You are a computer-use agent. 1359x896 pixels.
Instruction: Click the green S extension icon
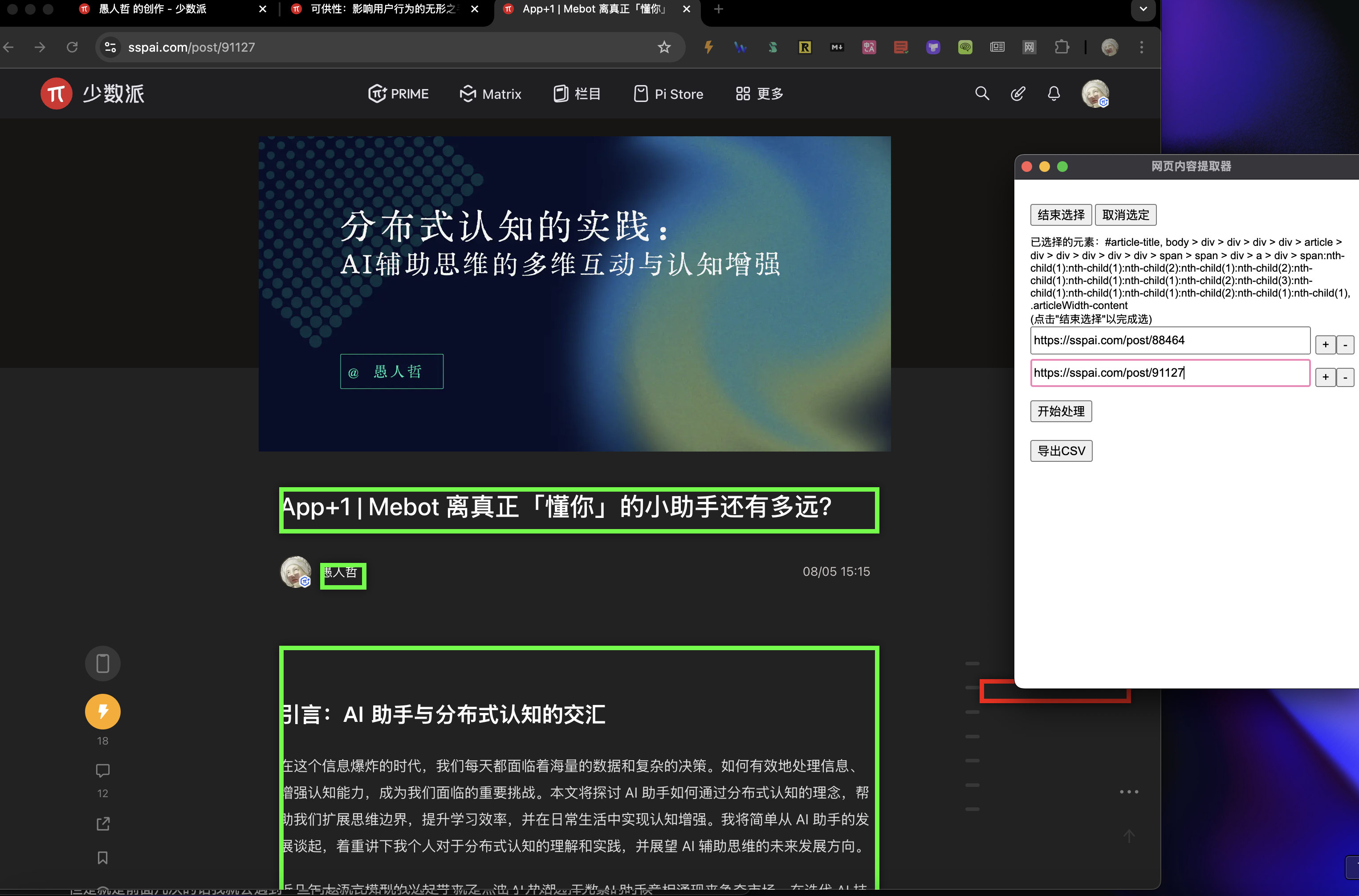tap(773, 47)
